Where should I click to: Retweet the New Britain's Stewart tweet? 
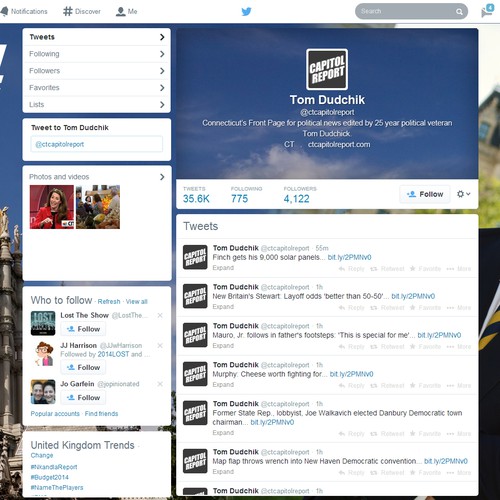coord(387,307)
